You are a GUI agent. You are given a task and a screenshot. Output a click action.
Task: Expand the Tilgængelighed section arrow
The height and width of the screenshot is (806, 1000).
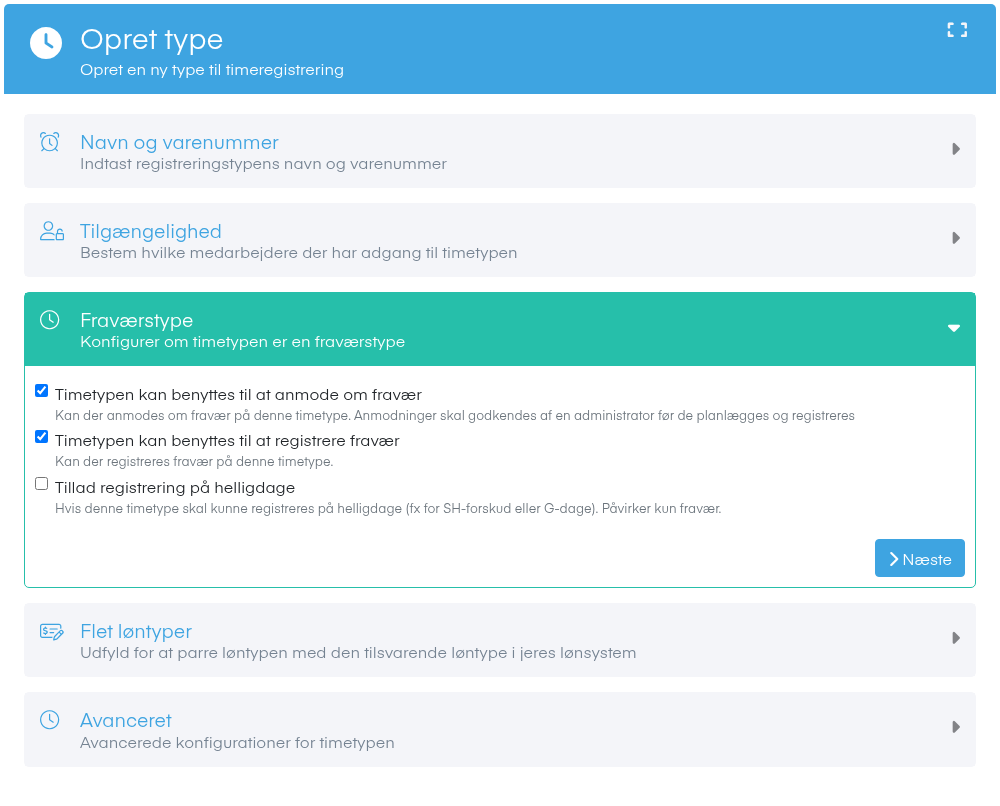pyautogui.click(x=955, y=238)
